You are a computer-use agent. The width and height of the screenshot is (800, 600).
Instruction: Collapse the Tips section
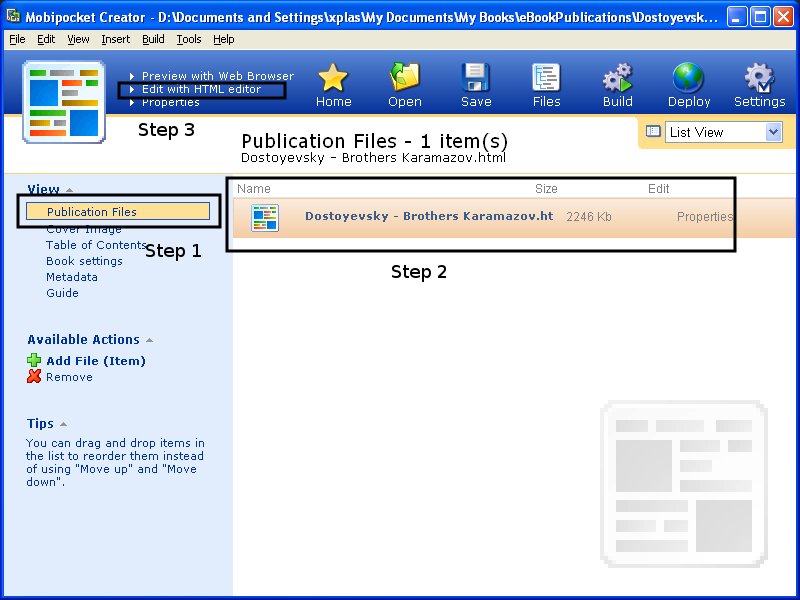click(63, 424)
